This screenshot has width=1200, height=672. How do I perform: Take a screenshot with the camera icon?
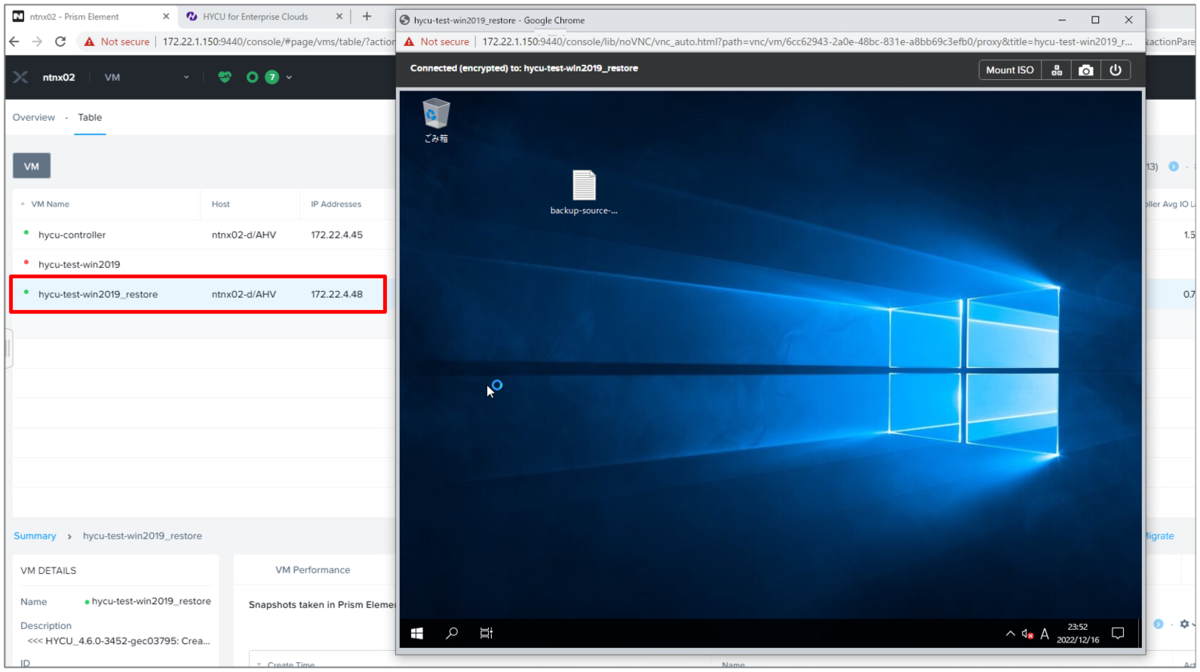click(x=1085, y=70)
